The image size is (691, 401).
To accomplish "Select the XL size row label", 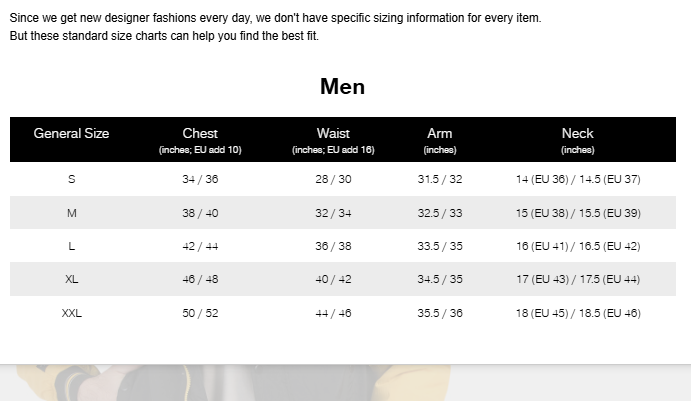I will pyautogui.click(x=71, y=279).
